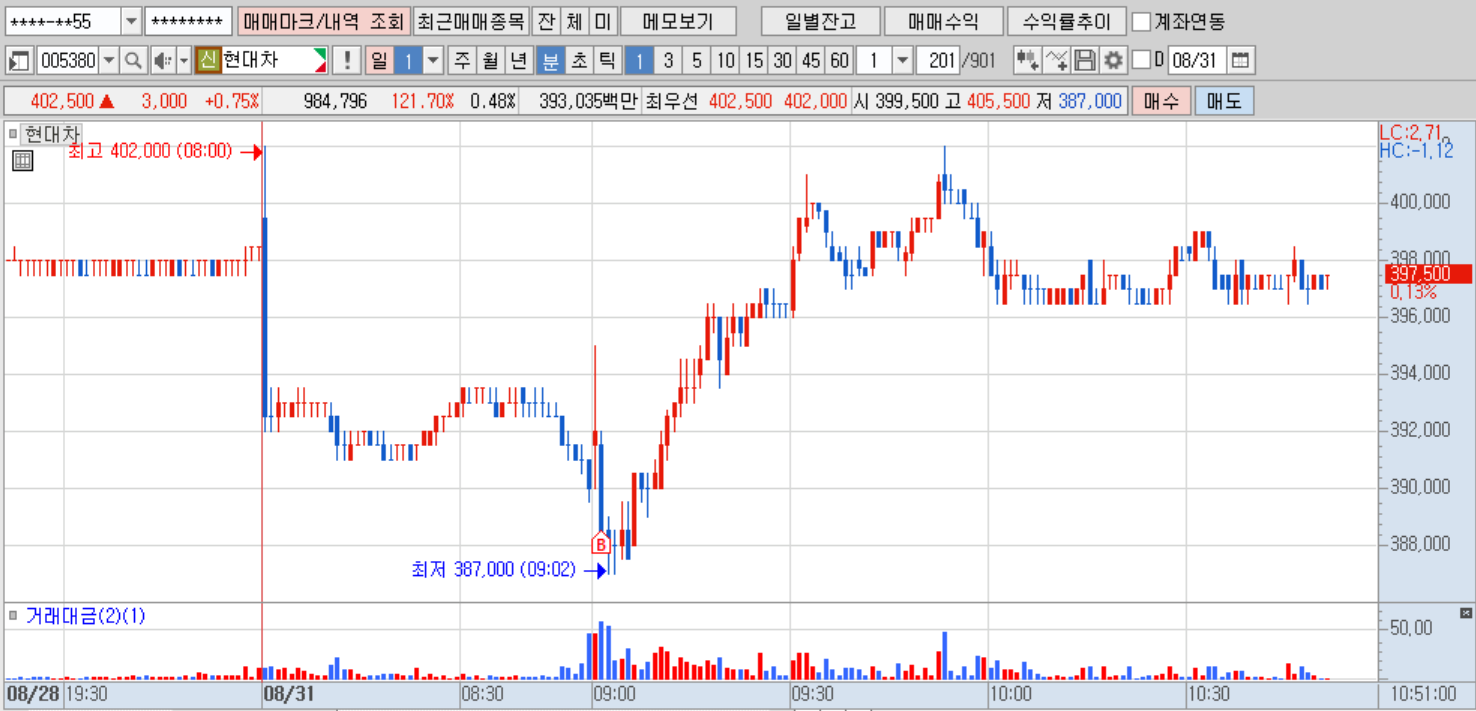Image resolution: width=1476 pixels, height=711 pixels.
Task: Select the 15-minute interval button
Action: tap(754, 61)
